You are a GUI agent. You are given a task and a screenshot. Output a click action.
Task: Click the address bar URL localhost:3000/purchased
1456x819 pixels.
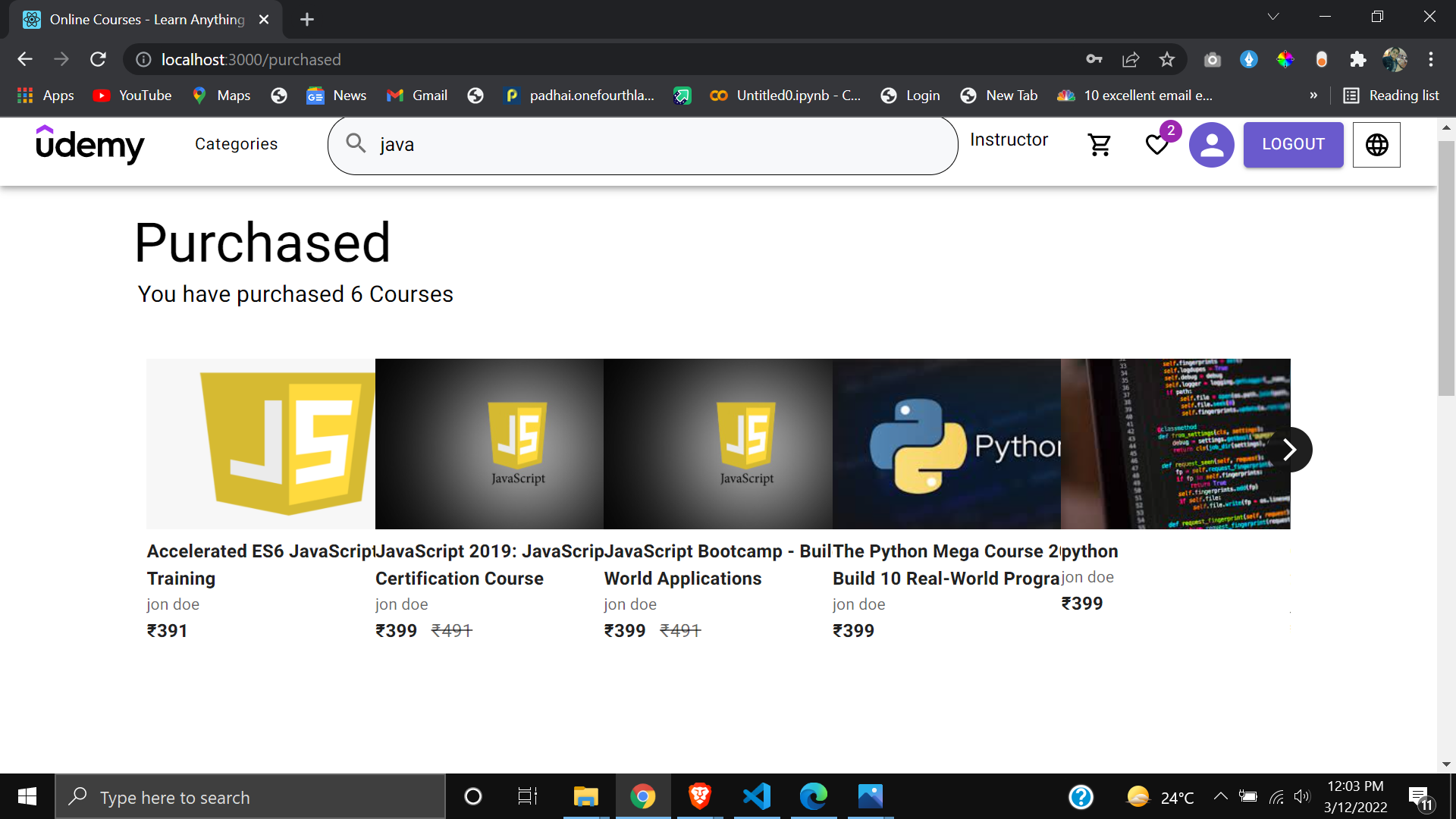pos(251,59)
